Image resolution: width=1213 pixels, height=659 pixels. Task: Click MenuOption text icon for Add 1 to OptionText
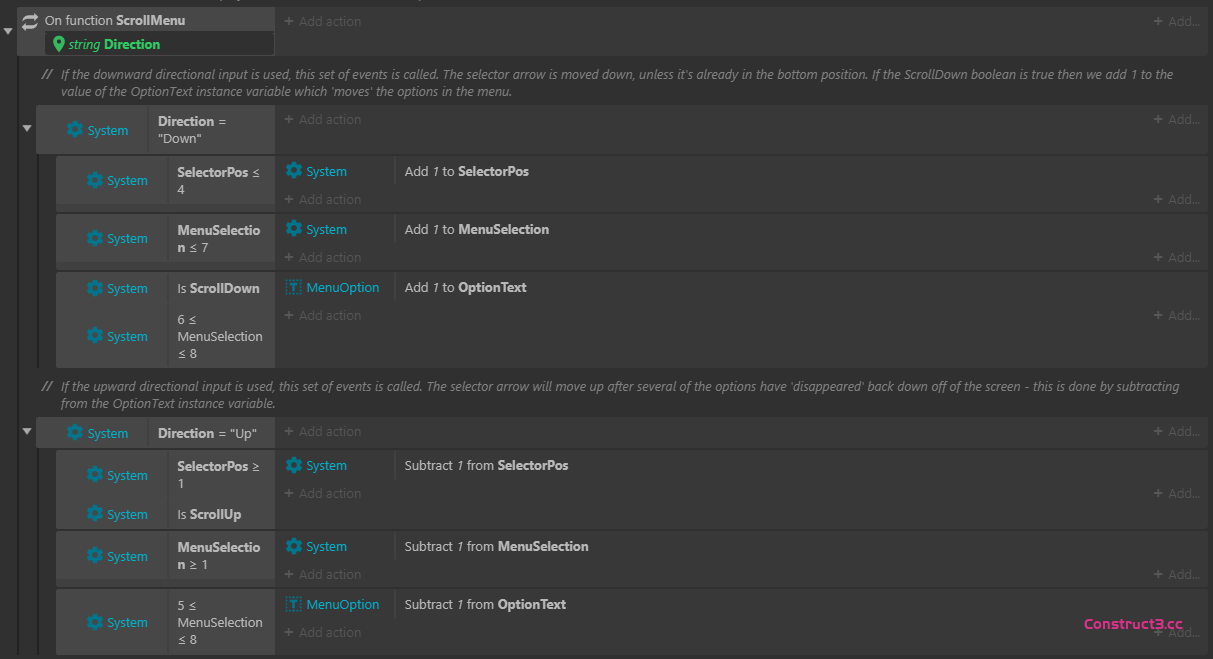coord(293,287)
